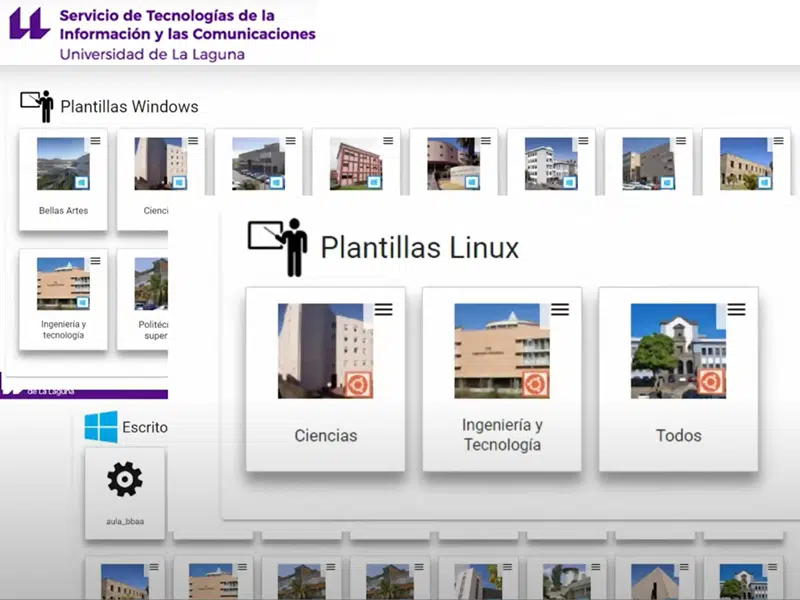Open the Windows Ingeniería y tecnología card menu
800x600 pixels.
pos(95,261)
